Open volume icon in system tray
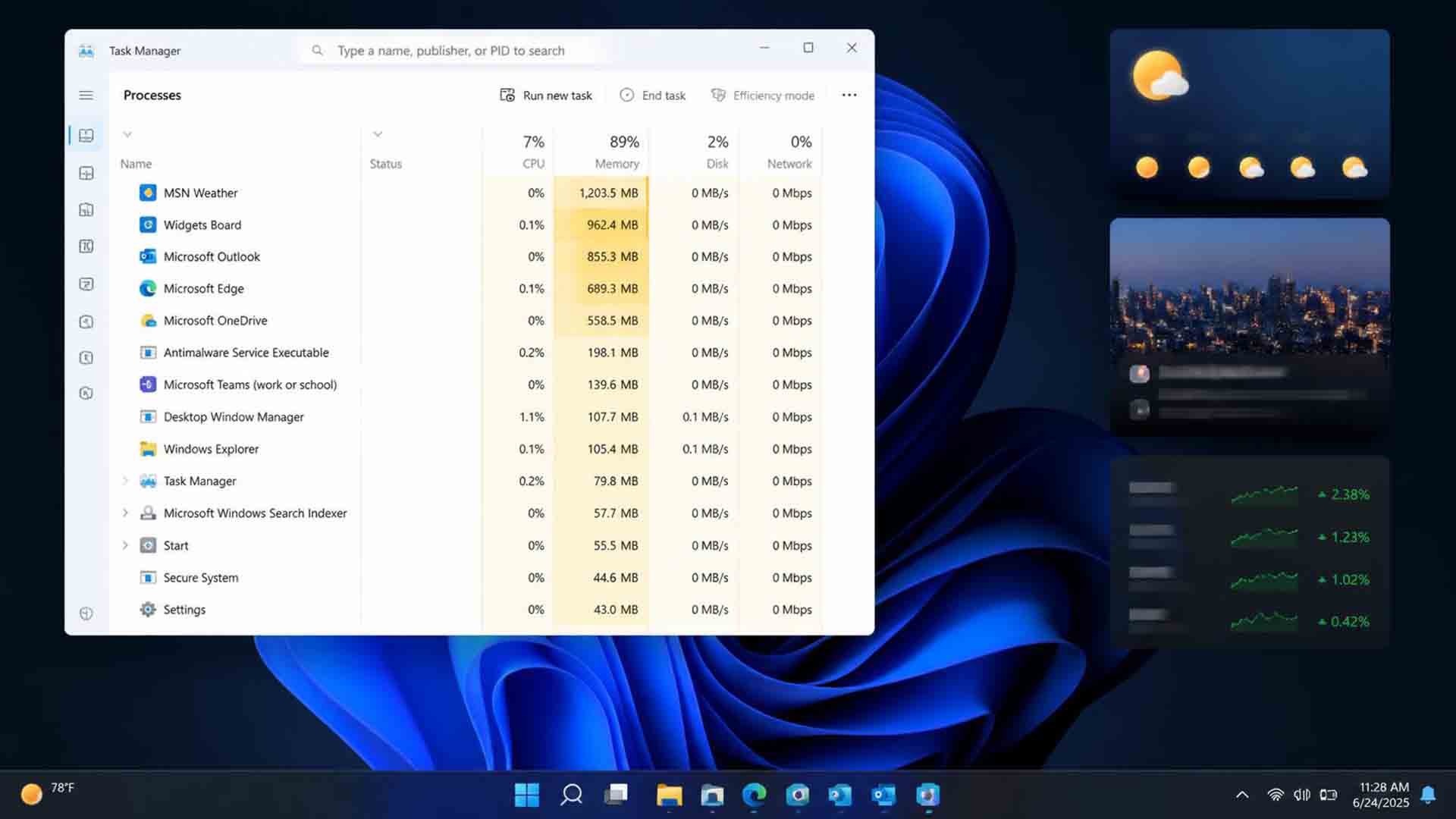The image size is (1456, 819). 1302,795
